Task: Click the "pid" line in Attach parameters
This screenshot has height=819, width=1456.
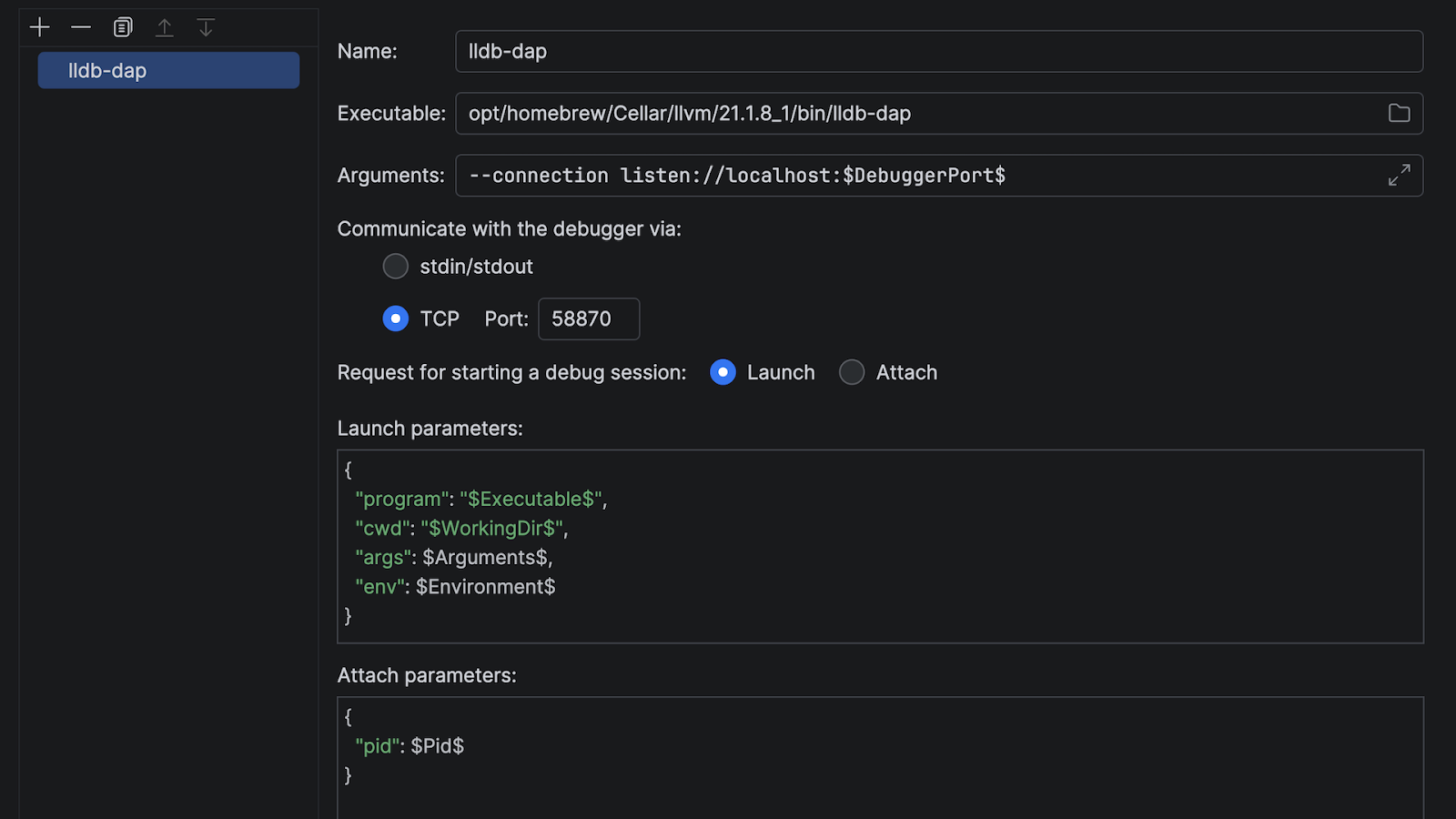Action: tap(409, 746)
